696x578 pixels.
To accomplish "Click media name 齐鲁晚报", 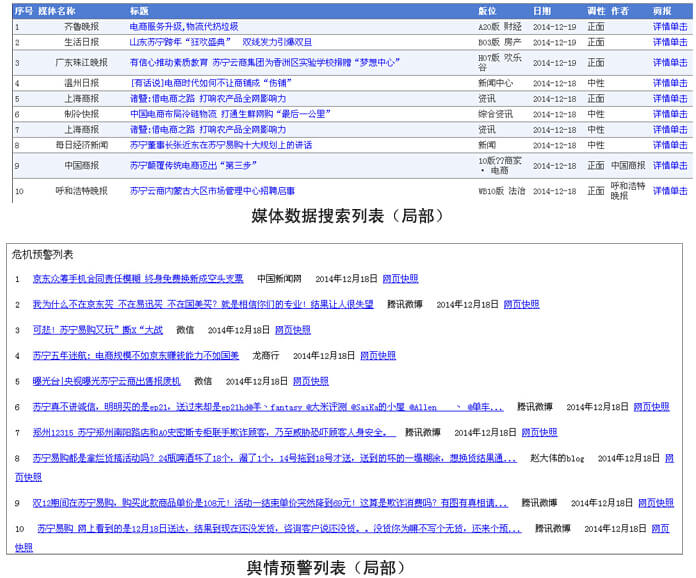I will (x=82, y=27).
